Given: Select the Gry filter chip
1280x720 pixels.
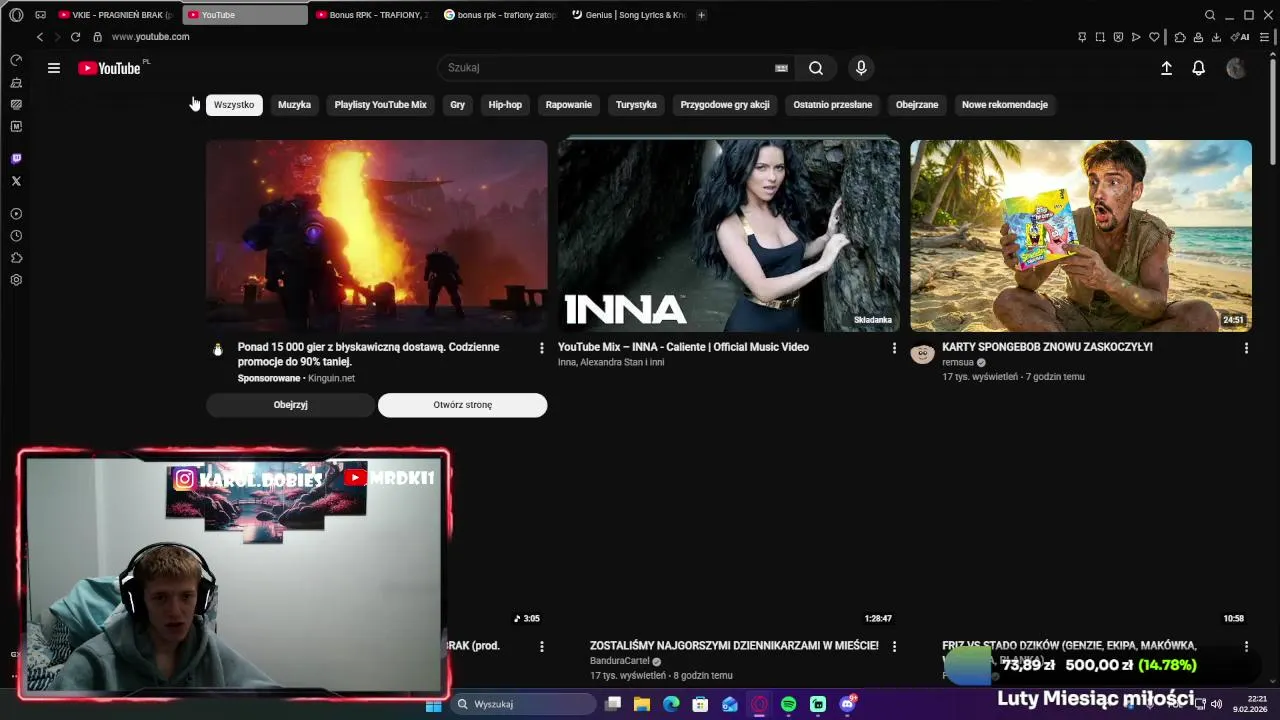Looking at the screenshot, I should [x=457, y=104].
